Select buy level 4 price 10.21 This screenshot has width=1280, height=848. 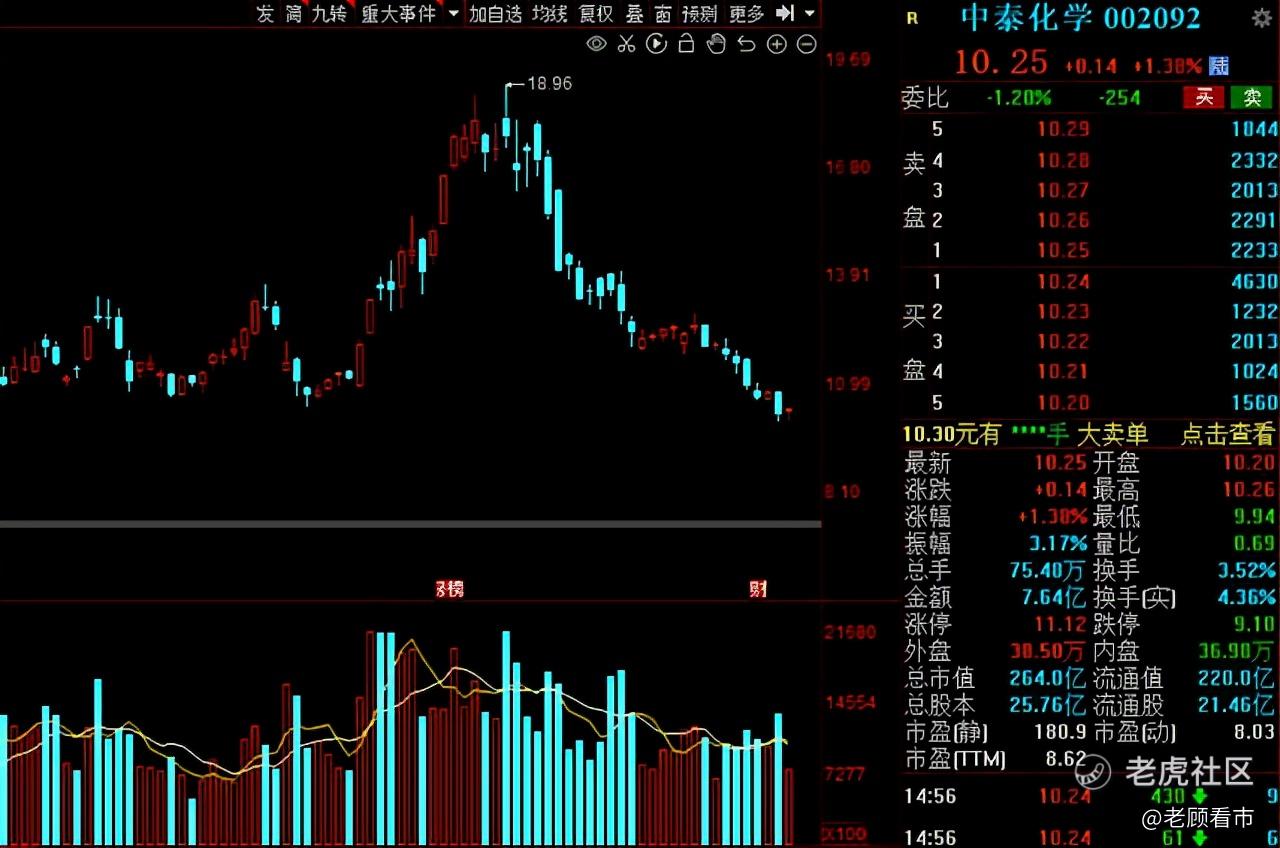point(1062,372)
